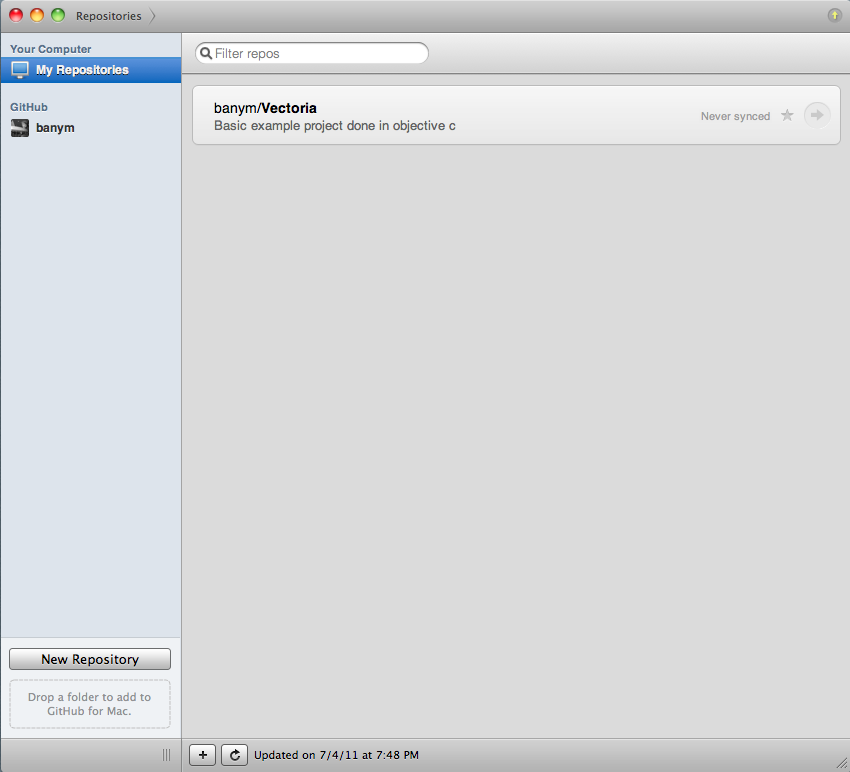The image size is (850, 772).
Task: Minimize window with yellow title bar button
Action: click(x=37, y=15)
